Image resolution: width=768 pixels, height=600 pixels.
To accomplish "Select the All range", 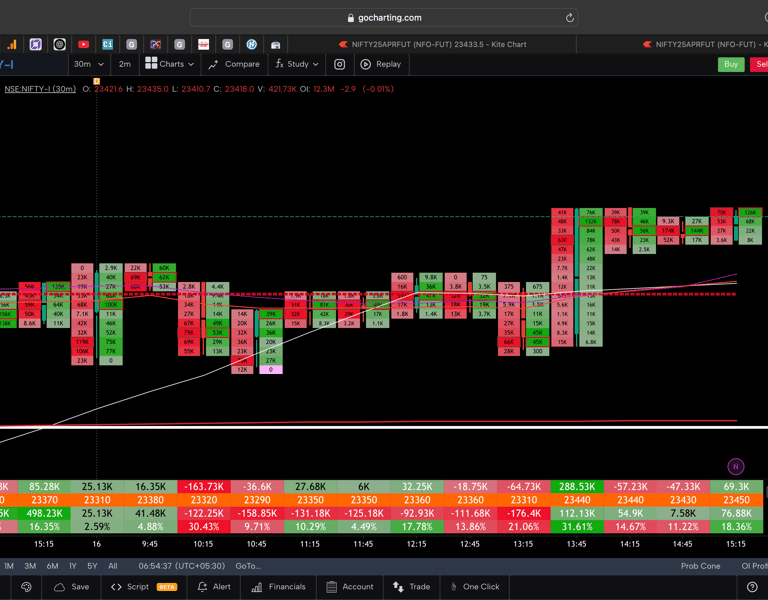I will pyautogui.click(x=113, y=566).
